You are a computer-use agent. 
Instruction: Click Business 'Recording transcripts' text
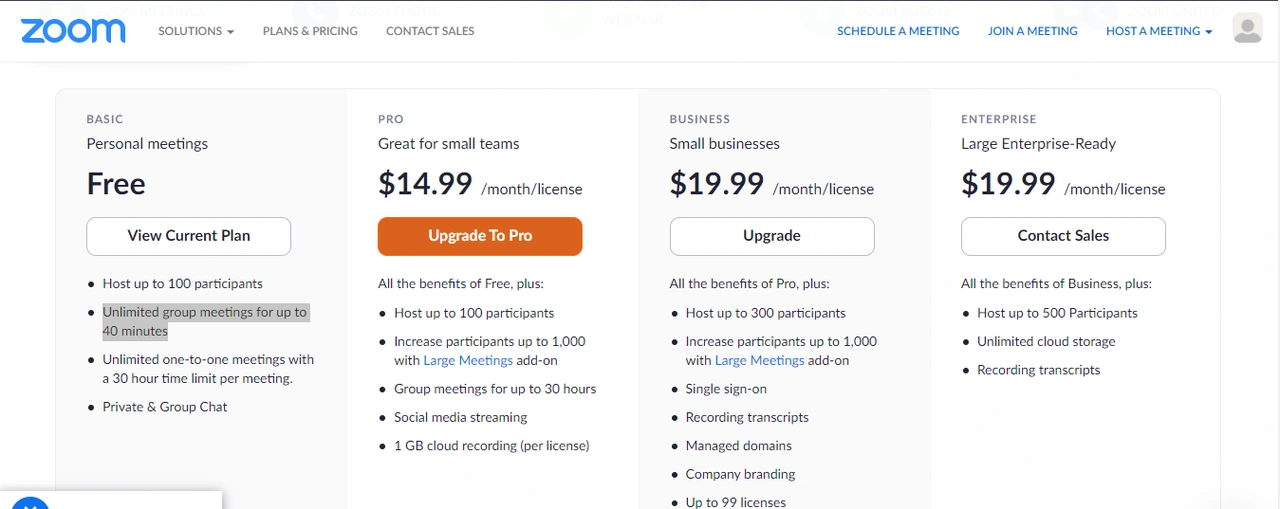tap(747, 417)
